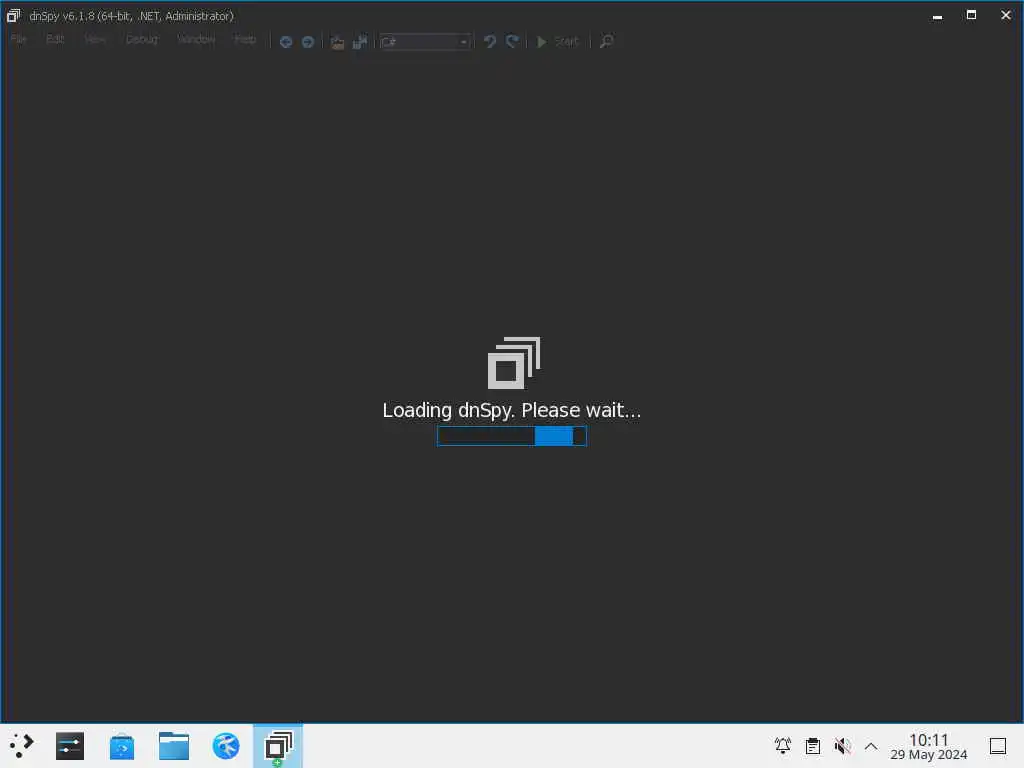This screenshot has width=1024, height=768.
Task: Click the Start debugging button
Action: [x=558, y=42]
